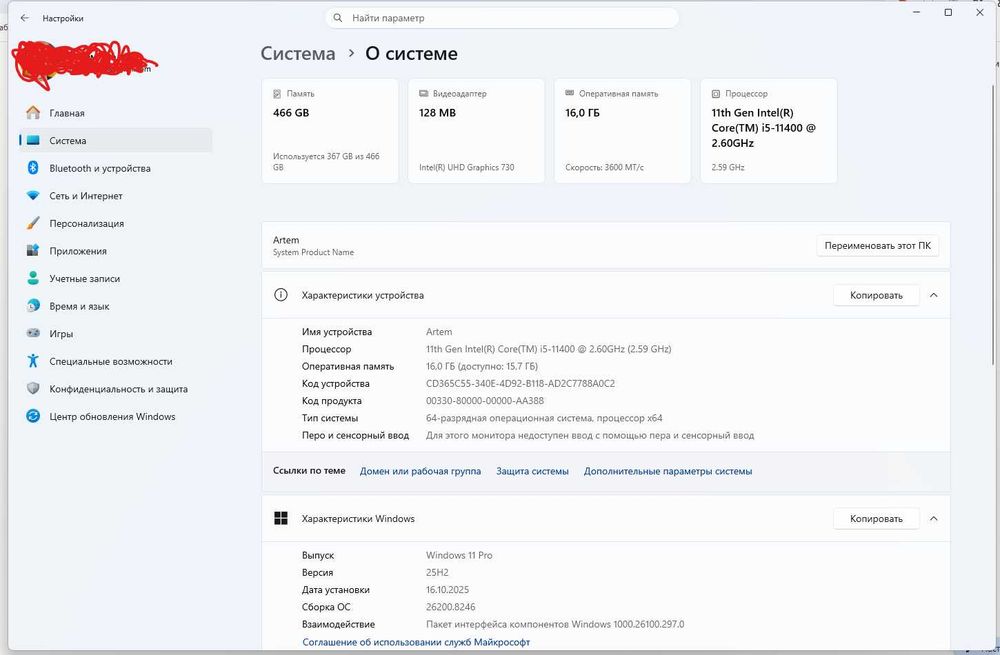
Task: Open Главная in the sidebar
Action: click(115, 113)
